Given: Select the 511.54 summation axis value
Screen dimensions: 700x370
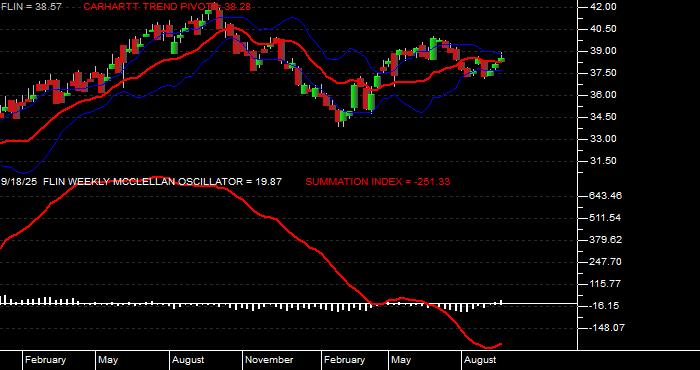Looking at the screenshot, I should [606, 218].
